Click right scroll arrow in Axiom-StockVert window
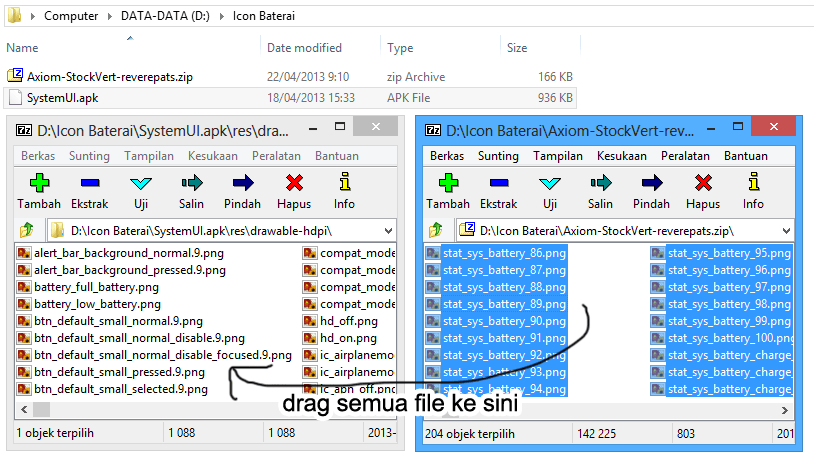The image size is (814, 467). click(x=785, y=410)
